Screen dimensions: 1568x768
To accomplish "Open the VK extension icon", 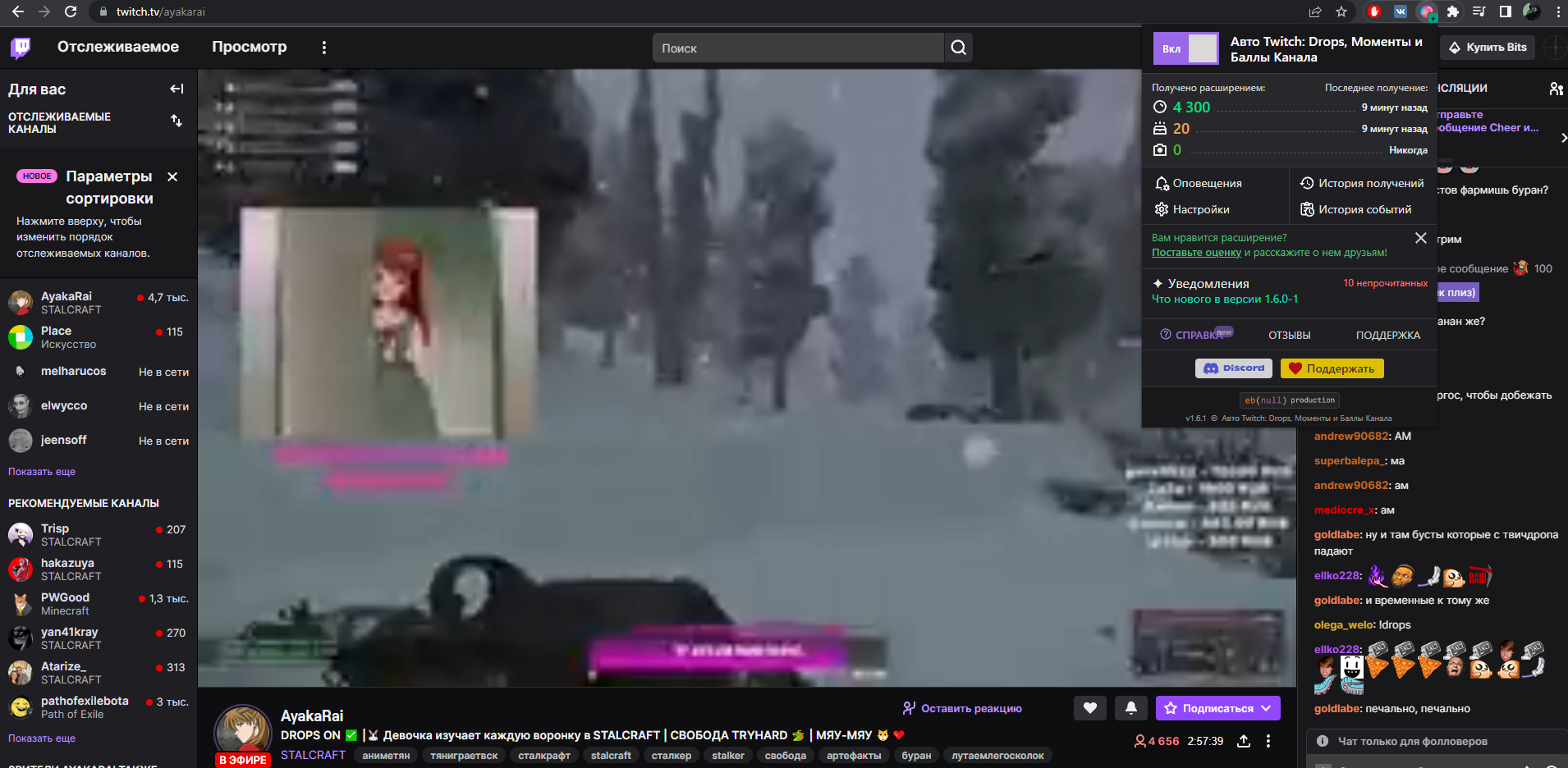I will click(1401, 11).
